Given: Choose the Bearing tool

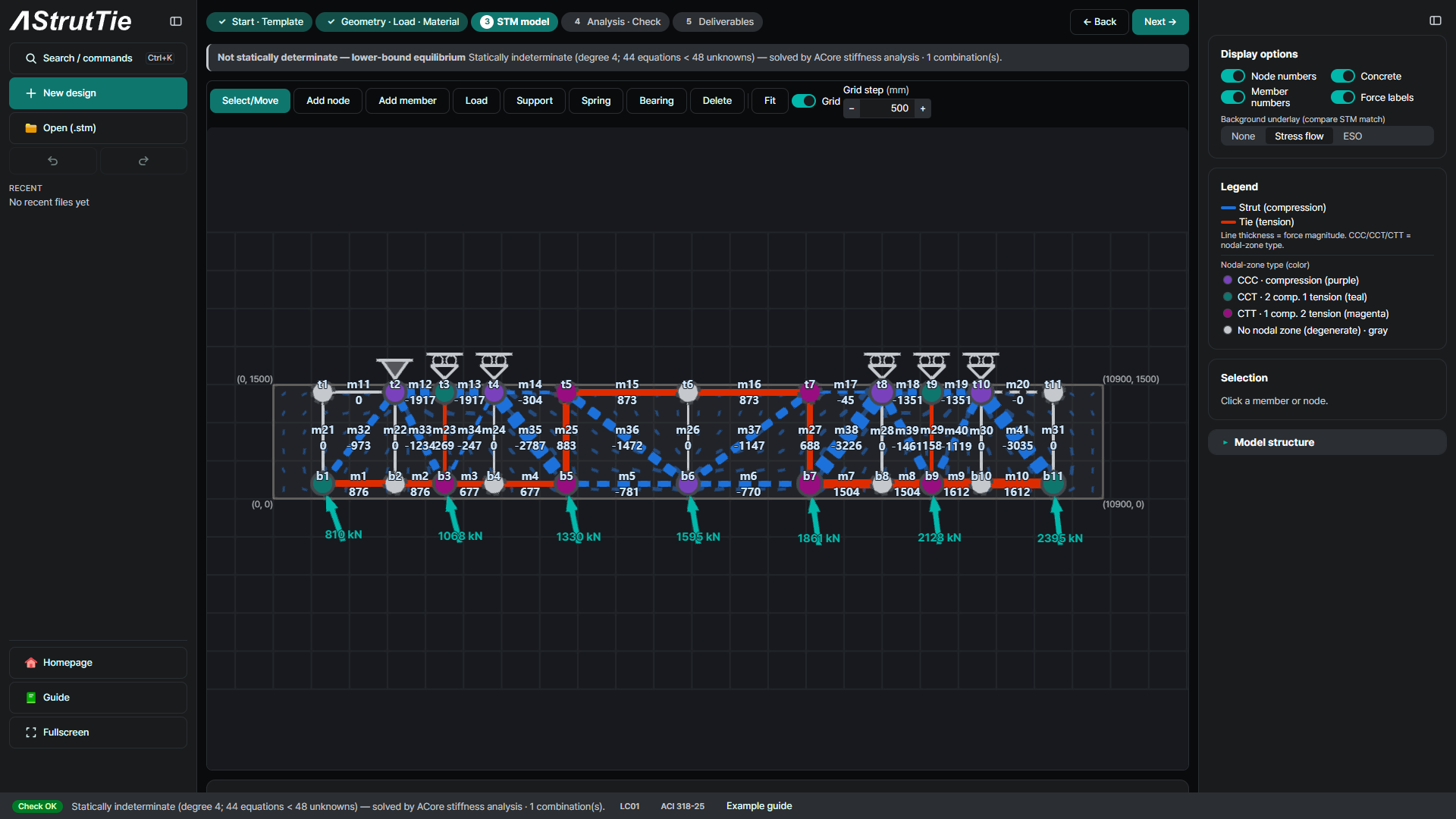Looking at the screenshot, I should point(657,101).
